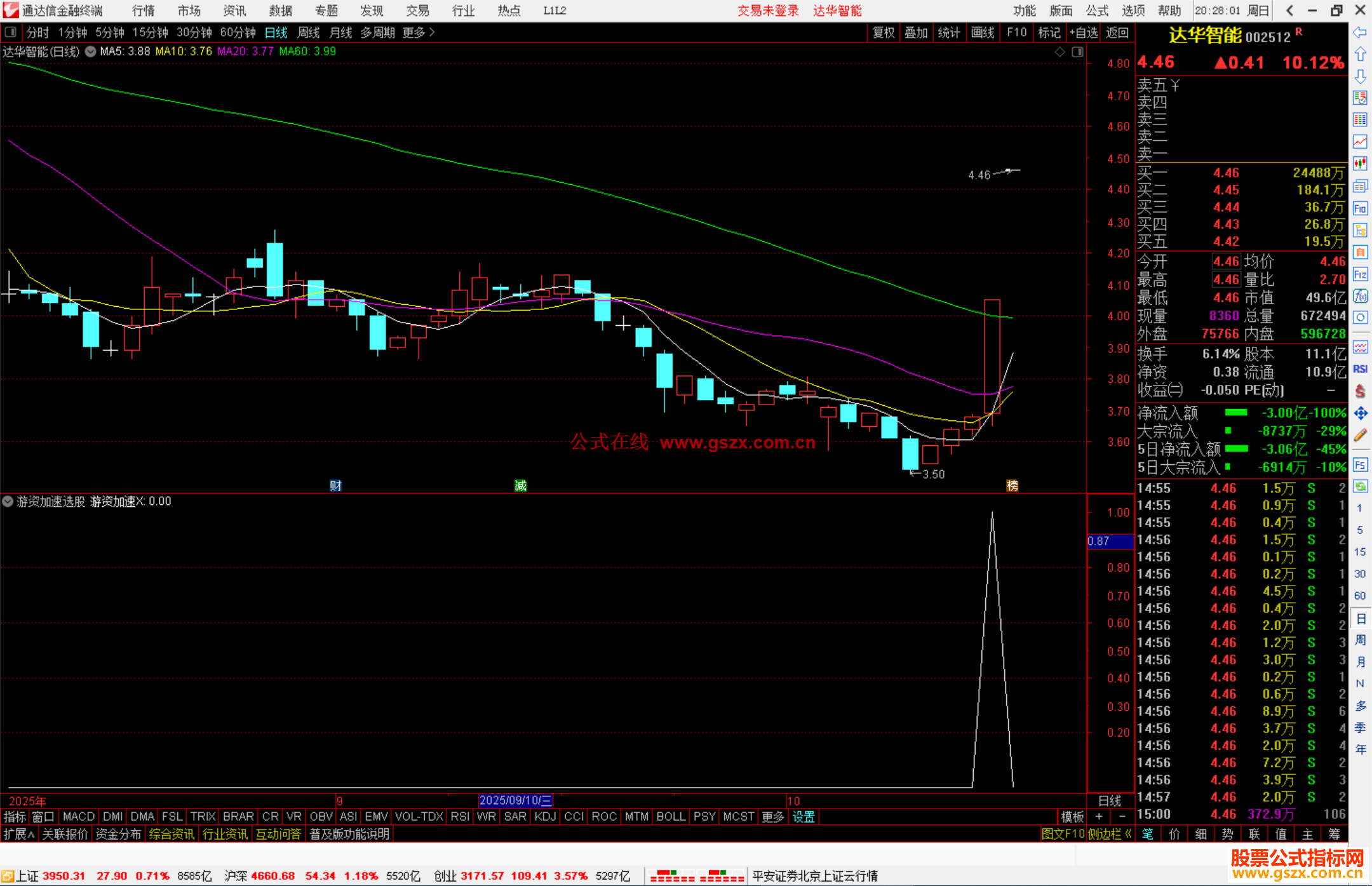Select the pencil drawing tool icon
This screenshot has height=886, width=1372.
pos(1360,436)
